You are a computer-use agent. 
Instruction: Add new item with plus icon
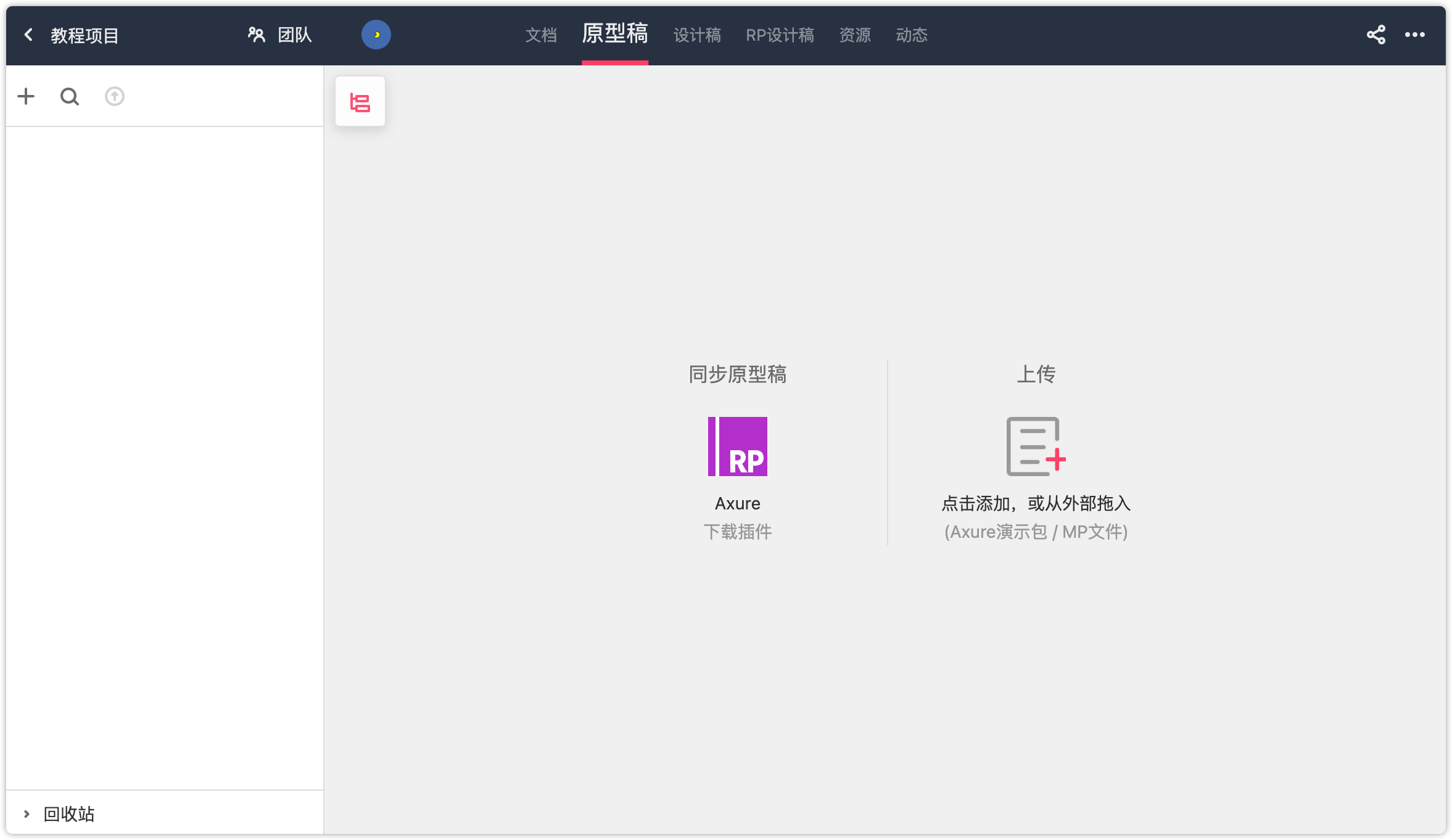point(26,96)
